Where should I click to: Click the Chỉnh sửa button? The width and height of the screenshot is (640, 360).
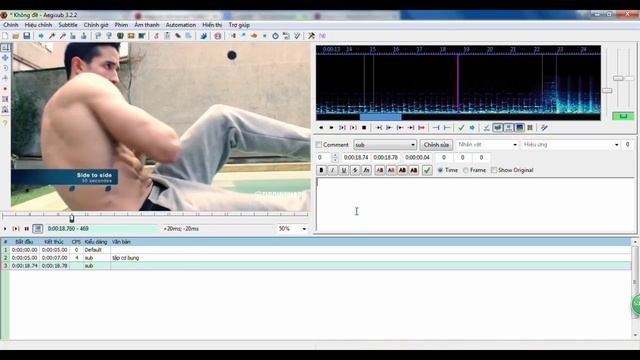(436, 145)
